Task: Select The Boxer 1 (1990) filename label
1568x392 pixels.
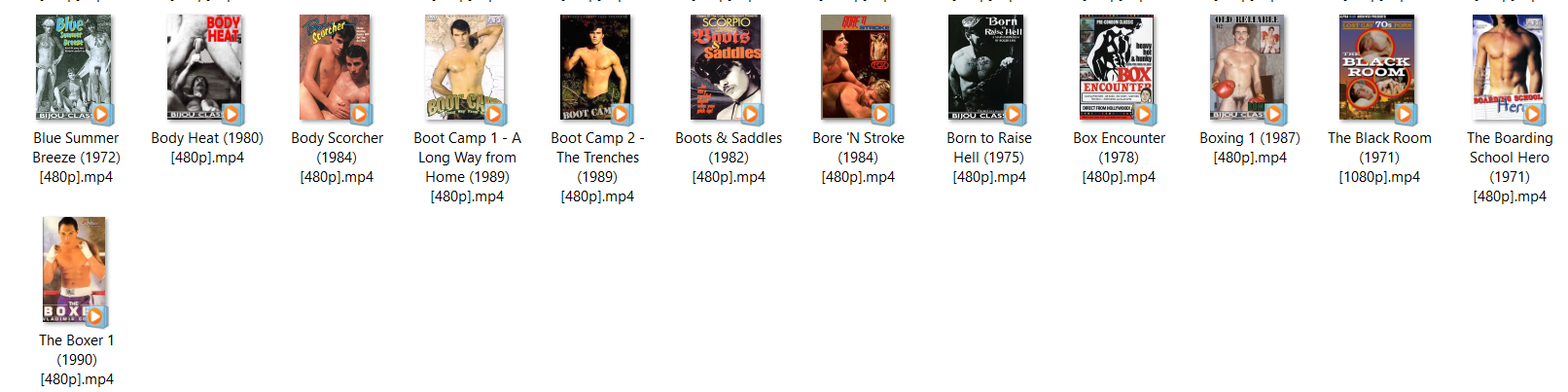Action: (x=77, y=360)
